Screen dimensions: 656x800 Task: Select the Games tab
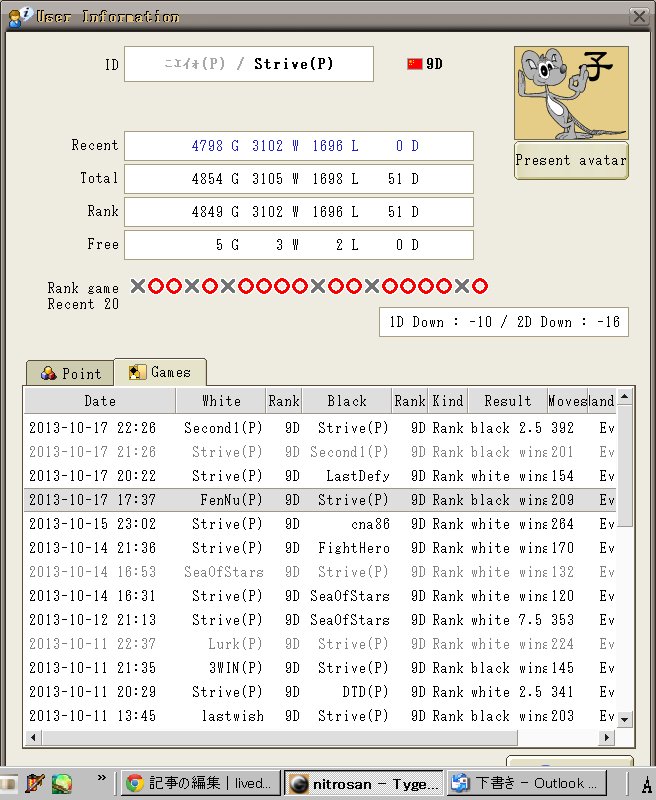pos(160,372)
